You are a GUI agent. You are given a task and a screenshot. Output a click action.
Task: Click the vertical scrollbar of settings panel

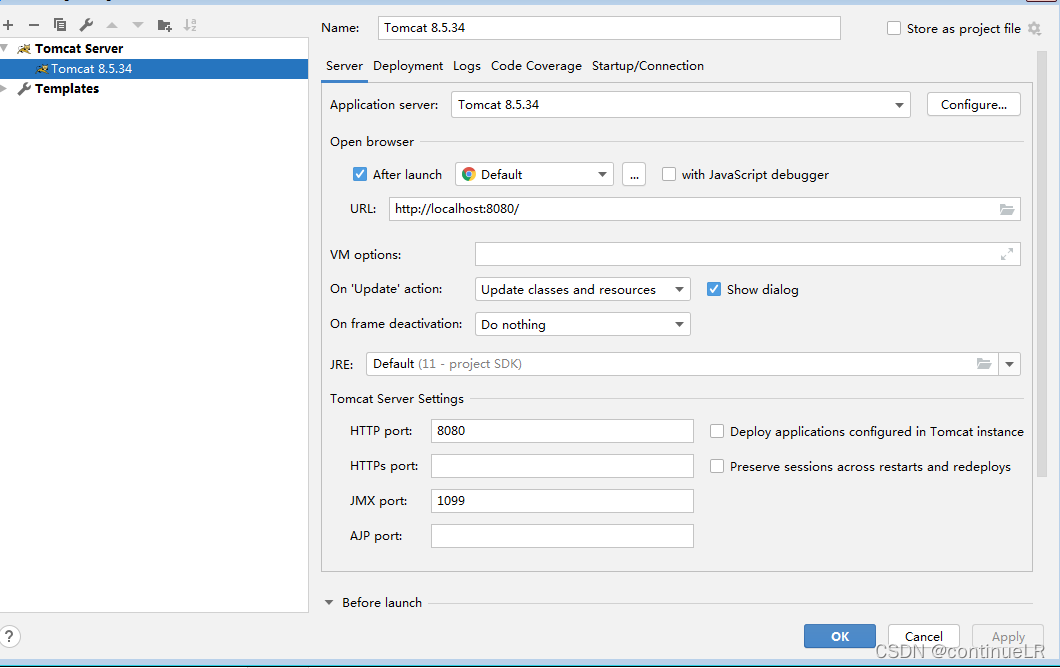pyautogui.click(x=1041, y=264)
